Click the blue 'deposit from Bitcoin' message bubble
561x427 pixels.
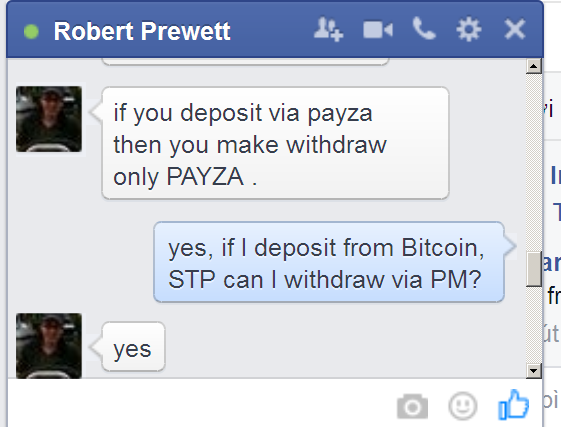pos(329,262)
